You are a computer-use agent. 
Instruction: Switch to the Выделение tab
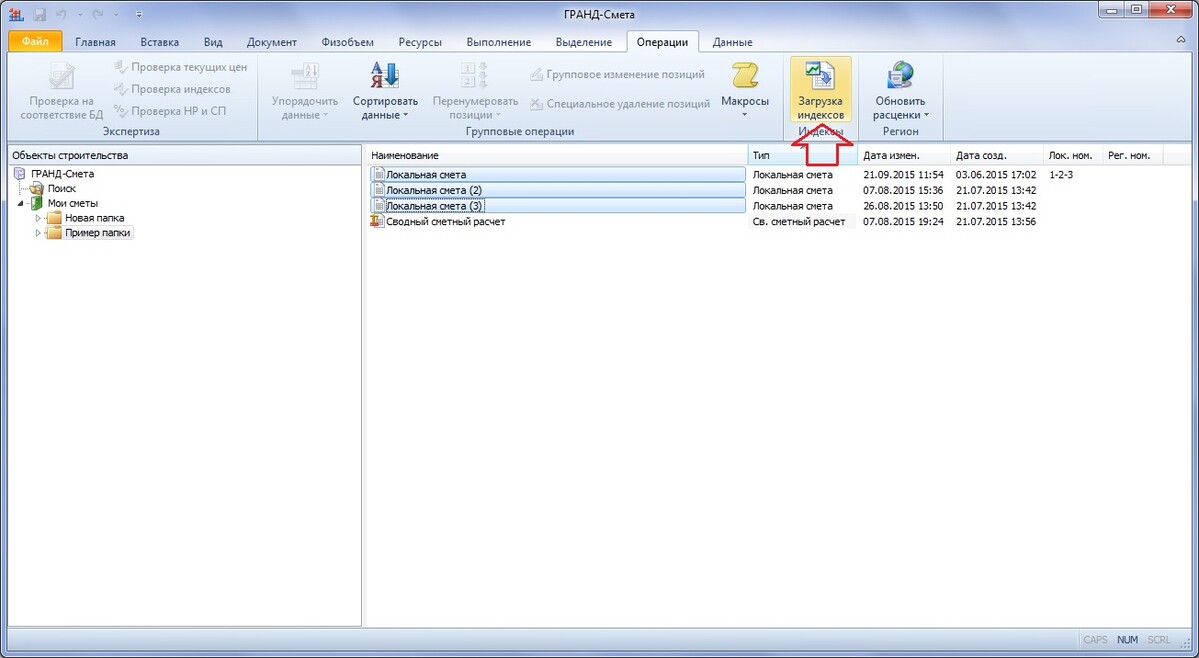coord(583,43)
